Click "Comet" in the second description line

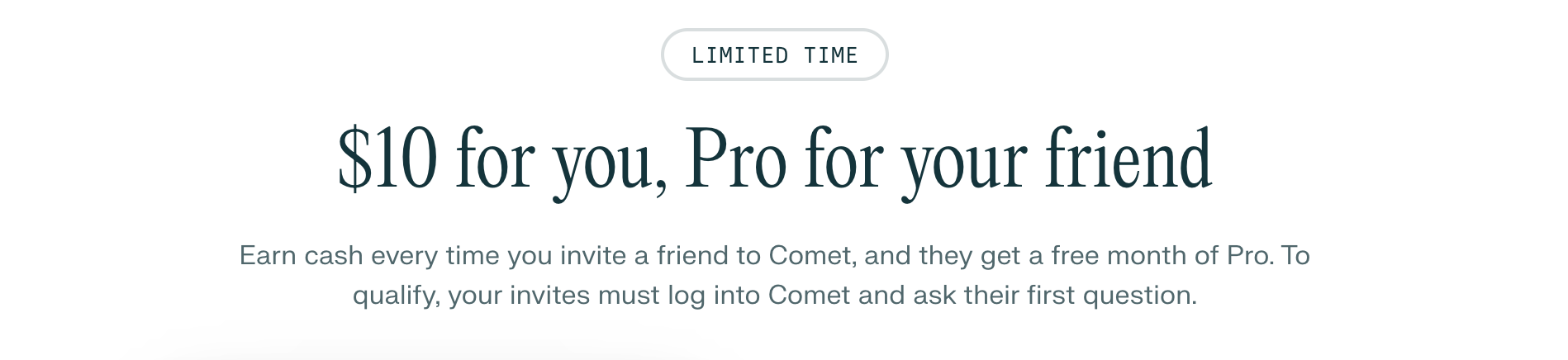pyautogui.click(x=809, y=296)
